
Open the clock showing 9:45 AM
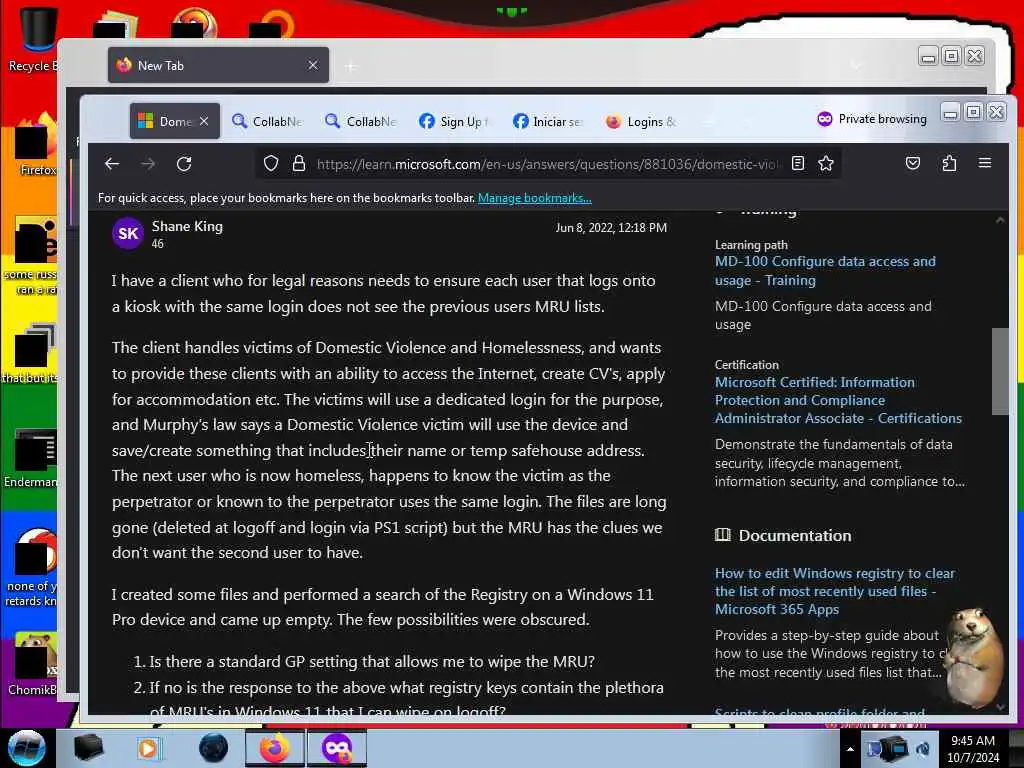(x=973, y=749)
